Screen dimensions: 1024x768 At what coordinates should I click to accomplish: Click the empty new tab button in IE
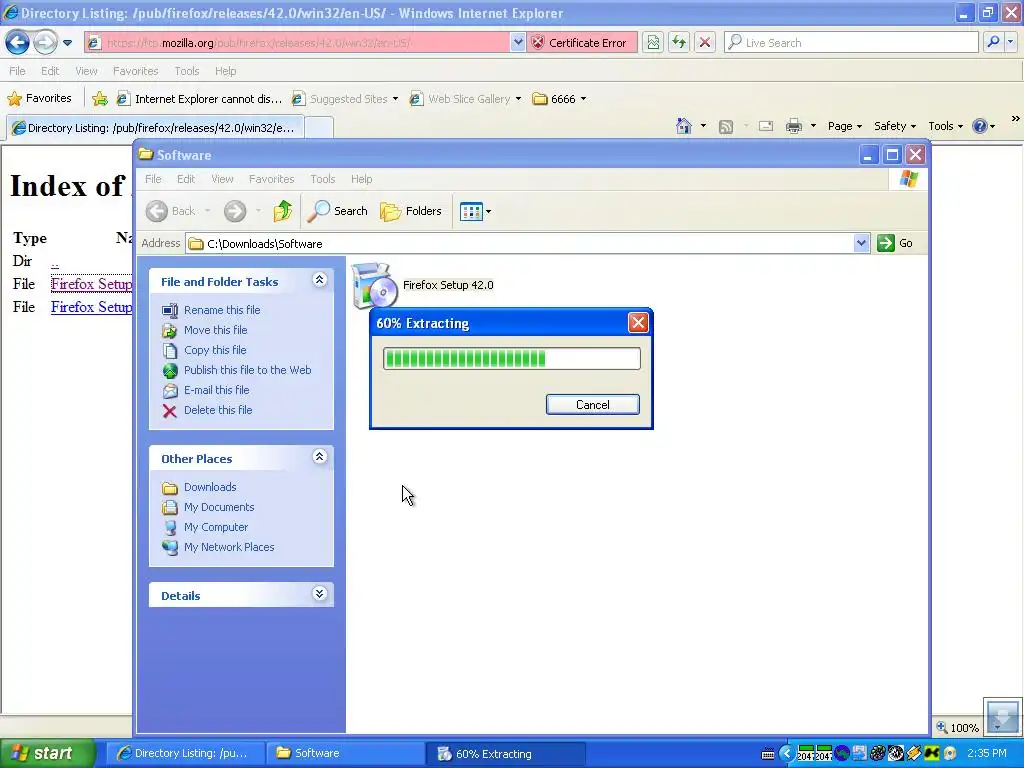pyautogui.click(x=319, y=128)
